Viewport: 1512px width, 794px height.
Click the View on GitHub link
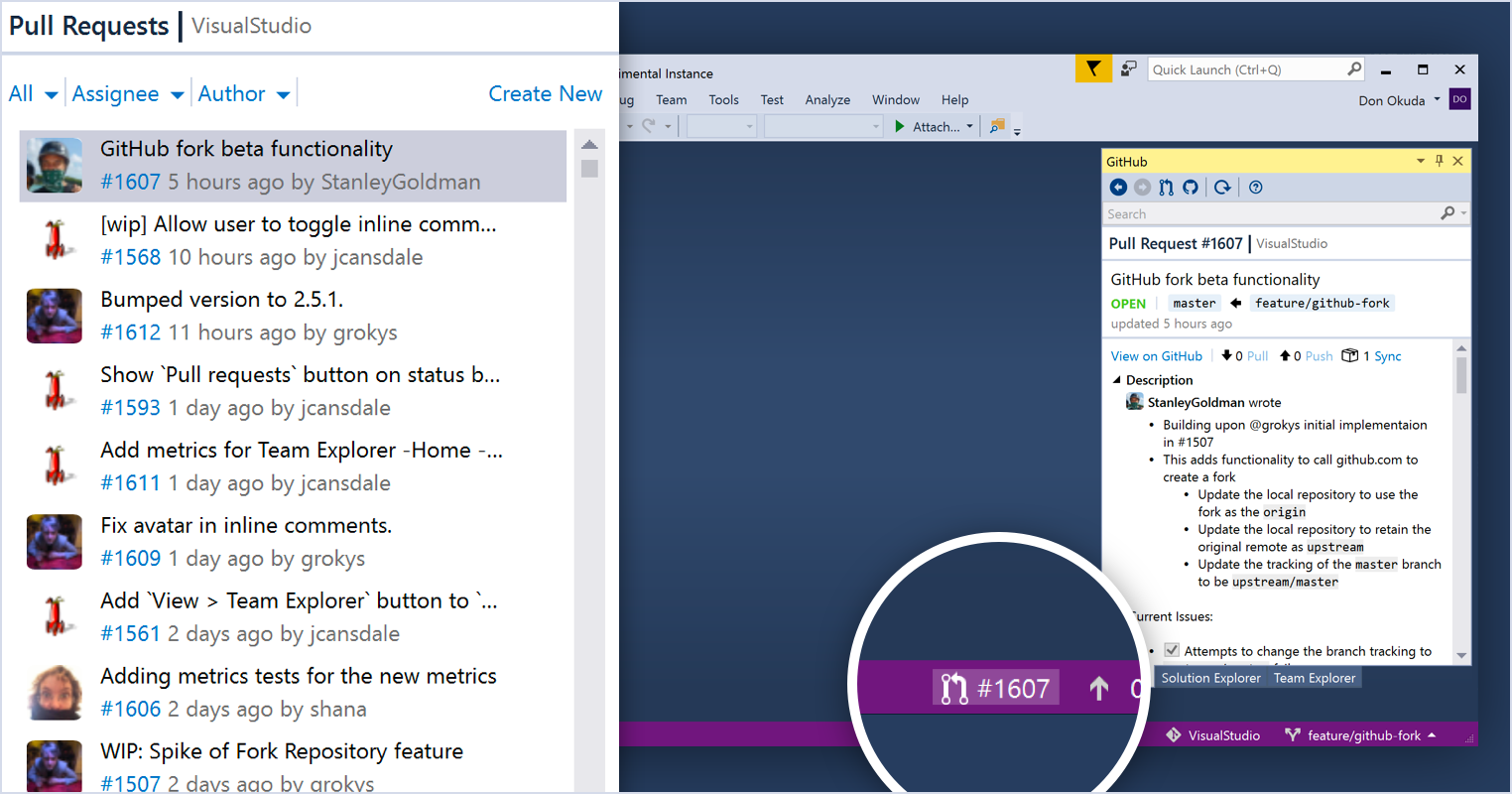1156,356
